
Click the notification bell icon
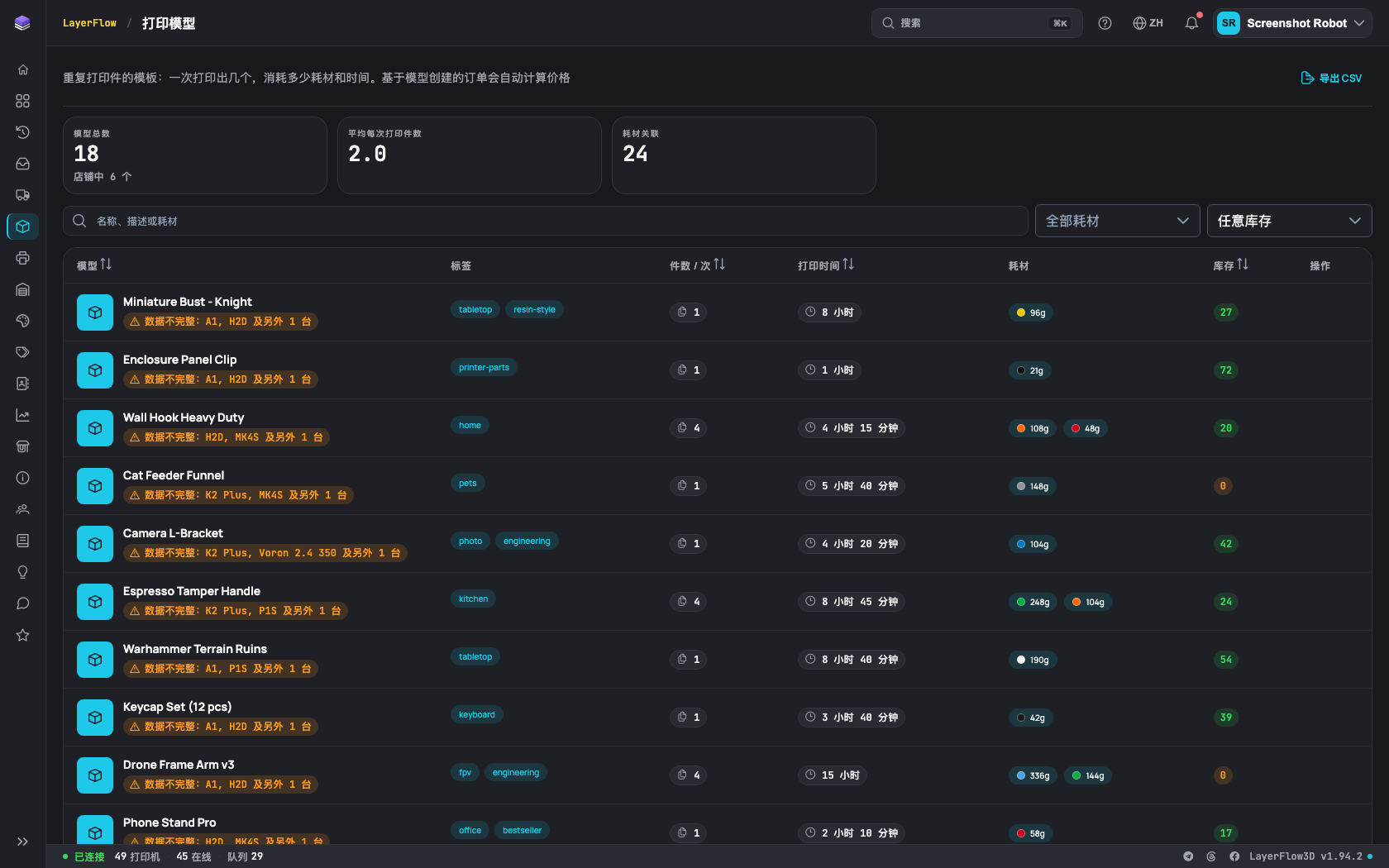1191,23
